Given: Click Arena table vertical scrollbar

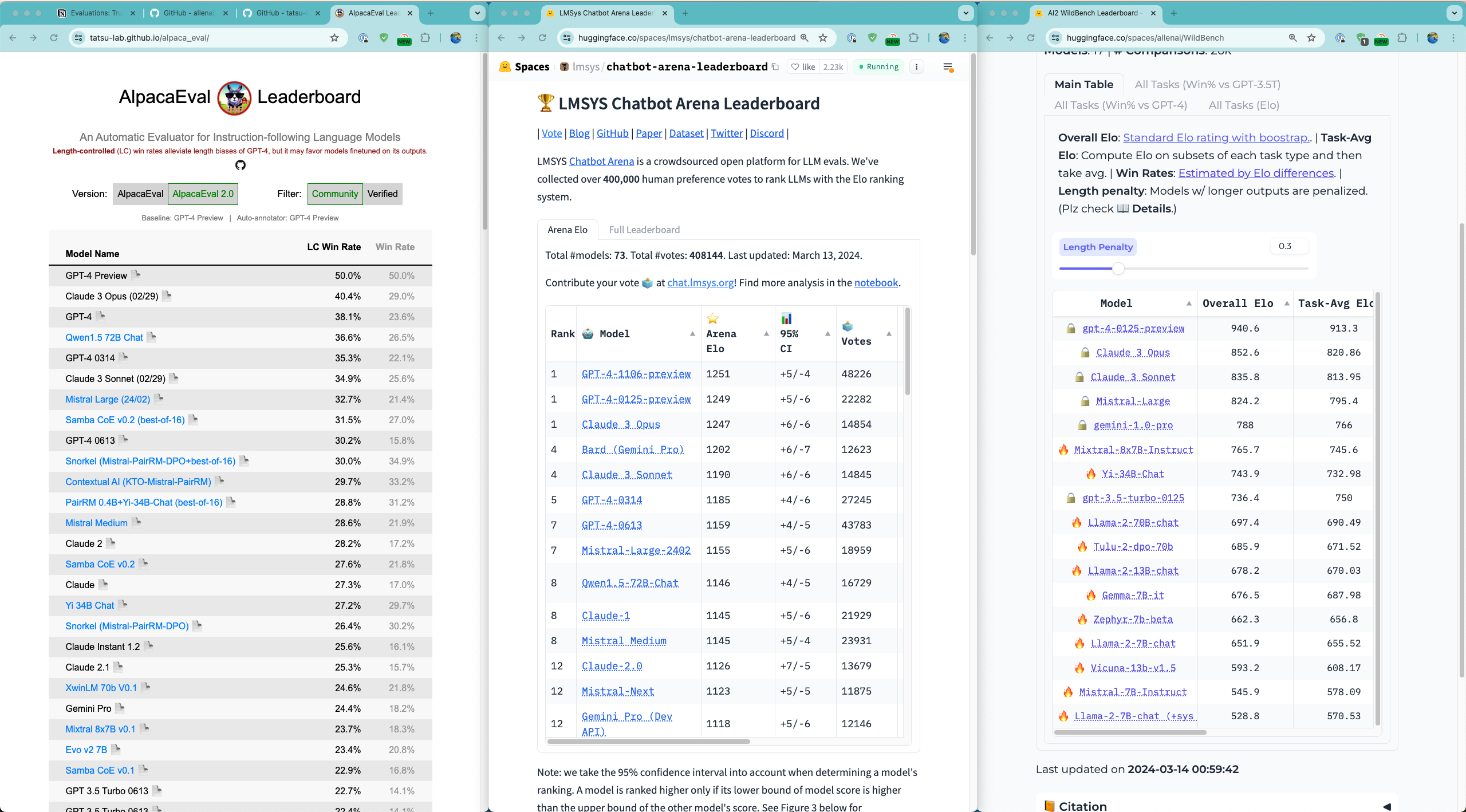Looking at the screenshot, I should click(x=907, y=352).
